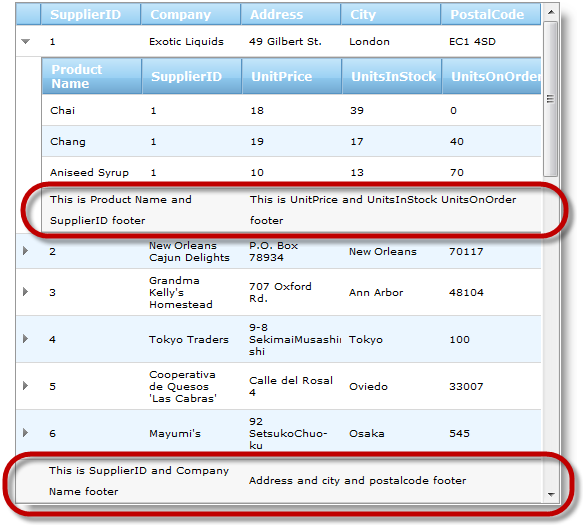Click the UnitsOnOrder column header
The width and height of the screenshot is (584, 527).
point(492,76)
